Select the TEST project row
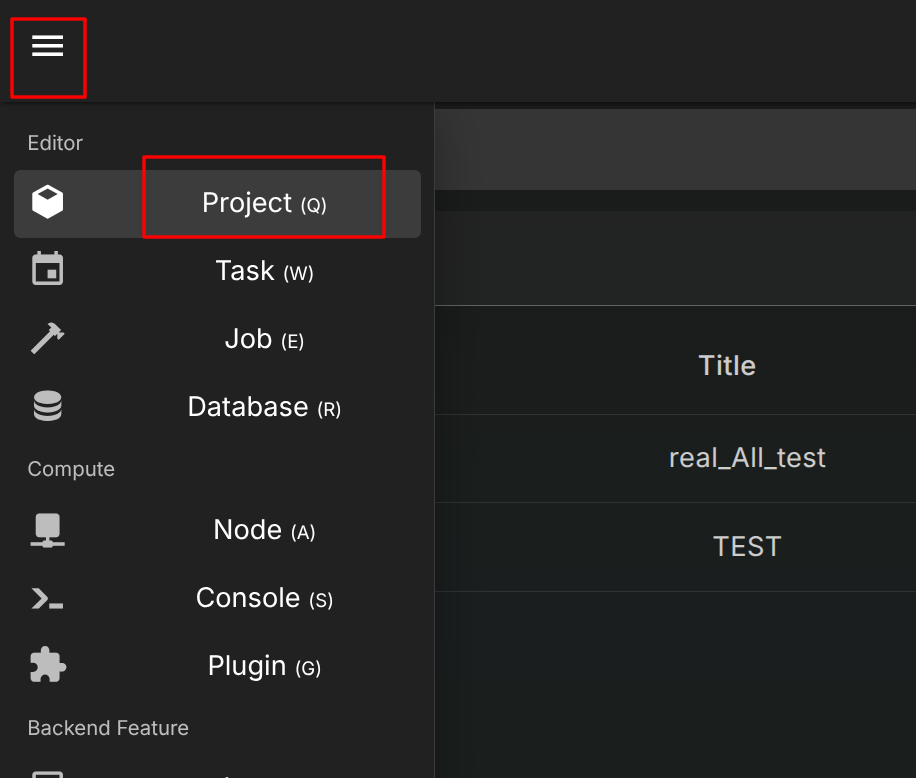 click(x=746, y=547)
